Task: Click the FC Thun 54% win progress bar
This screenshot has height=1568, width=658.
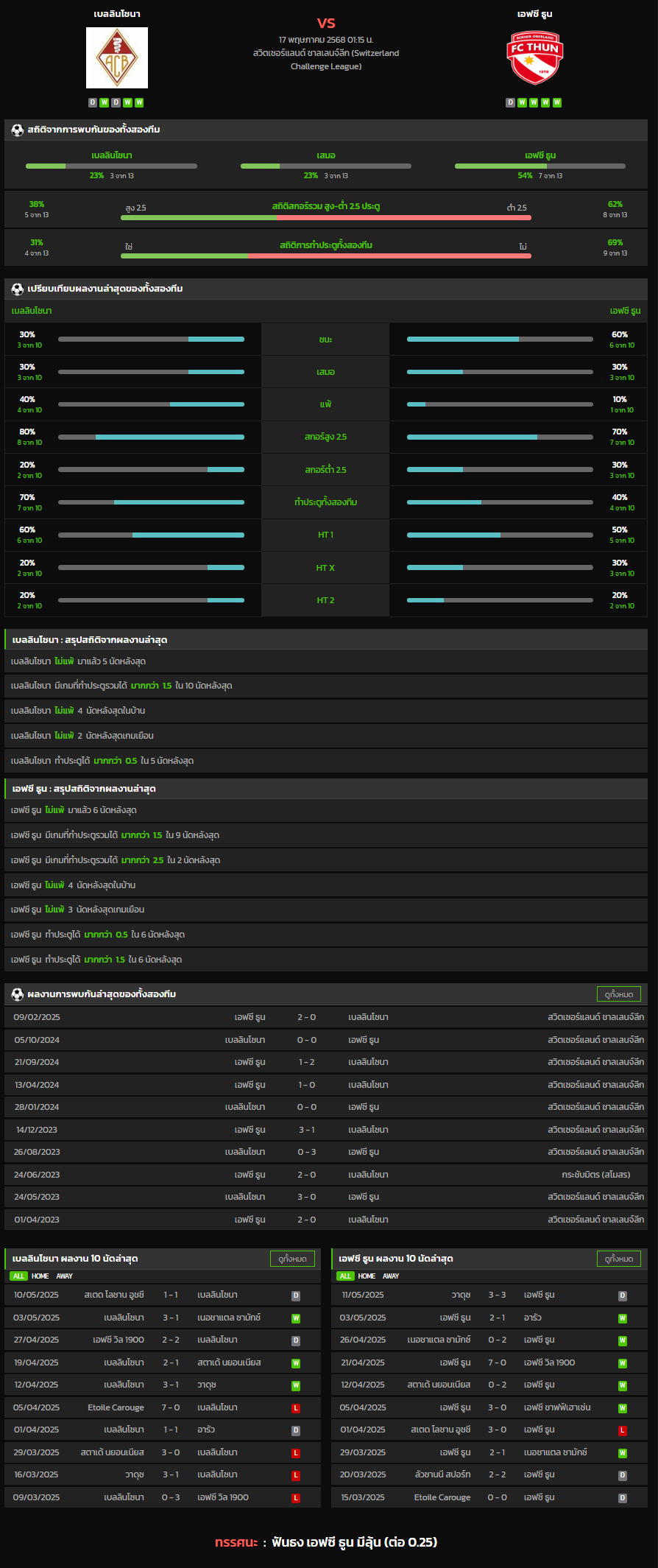Action: (540, 166)
